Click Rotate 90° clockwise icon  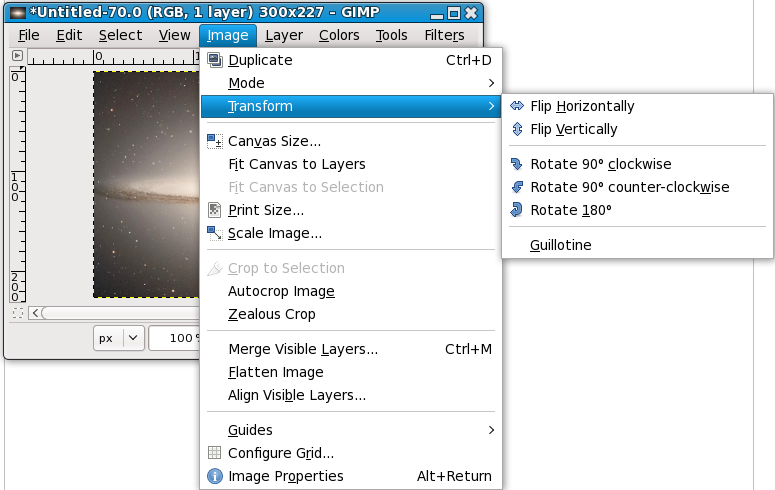tap(516, 164)
